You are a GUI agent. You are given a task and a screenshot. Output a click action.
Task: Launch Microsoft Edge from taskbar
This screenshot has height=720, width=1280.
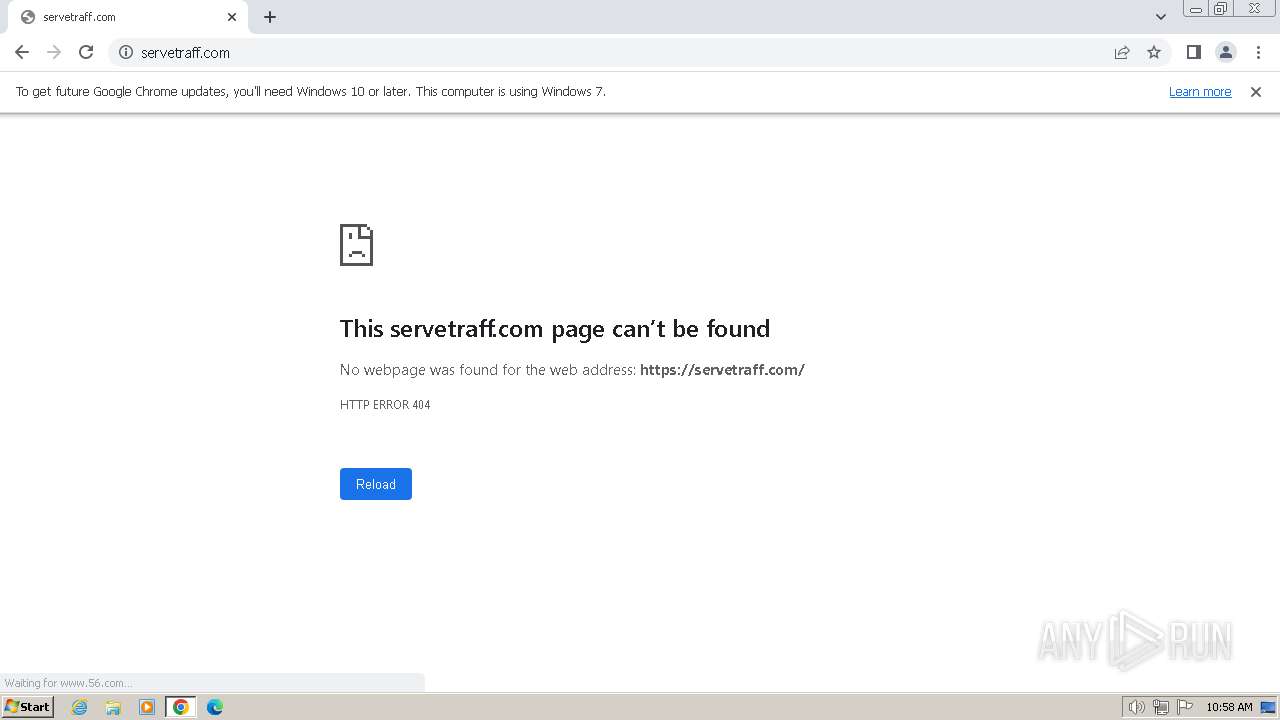coord(215,707)
